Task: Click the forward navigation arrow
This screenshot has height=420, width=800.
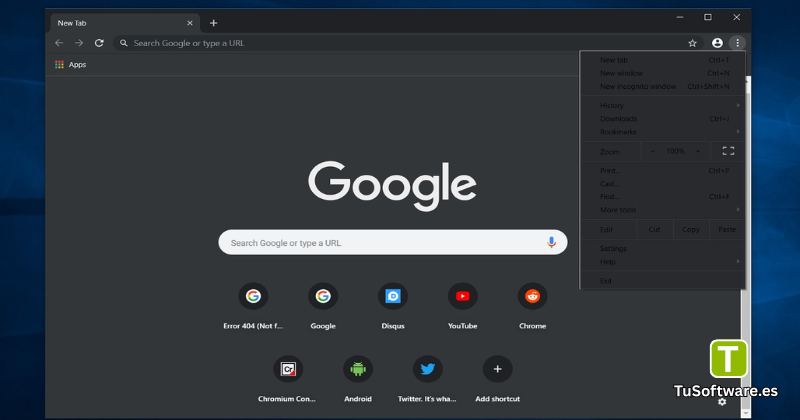Action: pos(79,43)
